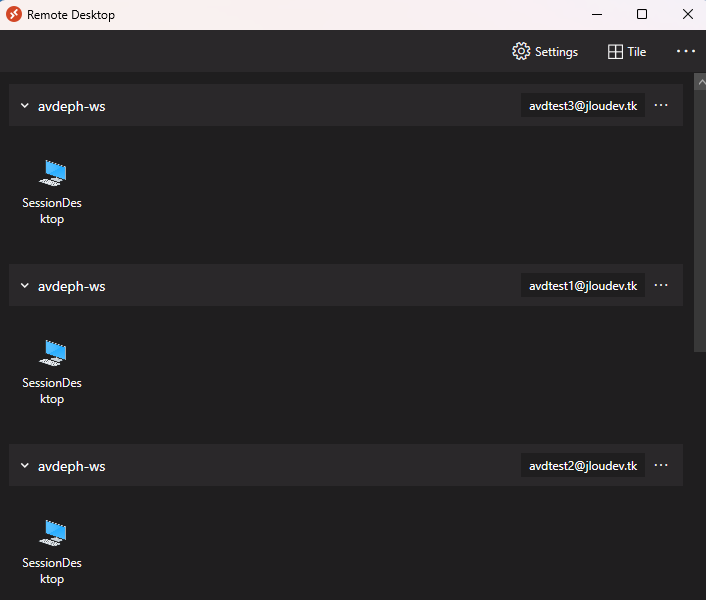Click the Remote Desktop app logo
Image resolution: width=706 pixels, height=600 pixels.
14,14
